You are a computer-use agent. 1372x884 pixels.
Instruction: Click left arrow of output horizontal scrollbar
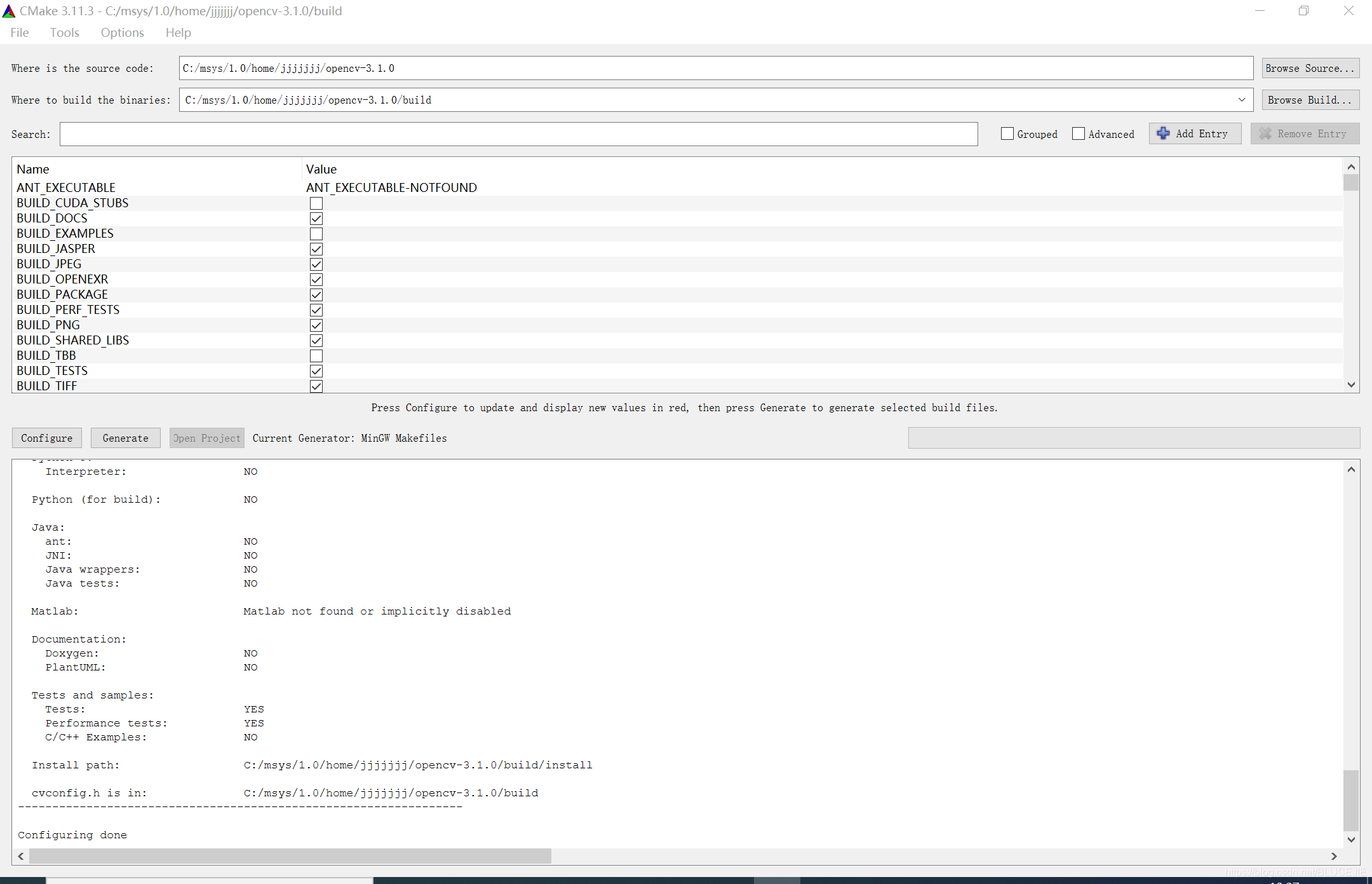coord(21,856)
